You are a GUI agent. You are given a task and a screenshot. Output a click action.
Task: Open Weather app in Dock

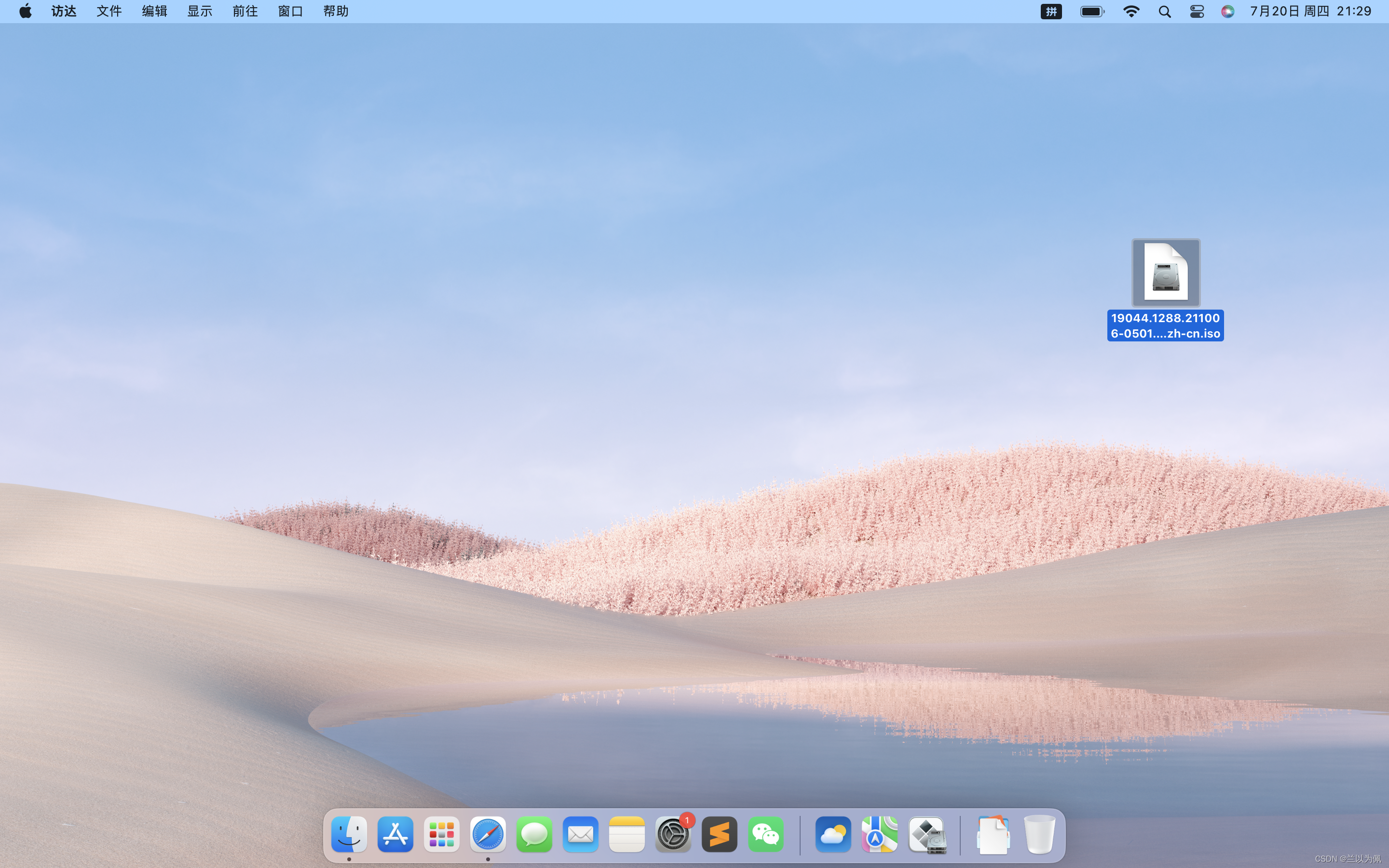pyautogui.click(x=833, y=834)
